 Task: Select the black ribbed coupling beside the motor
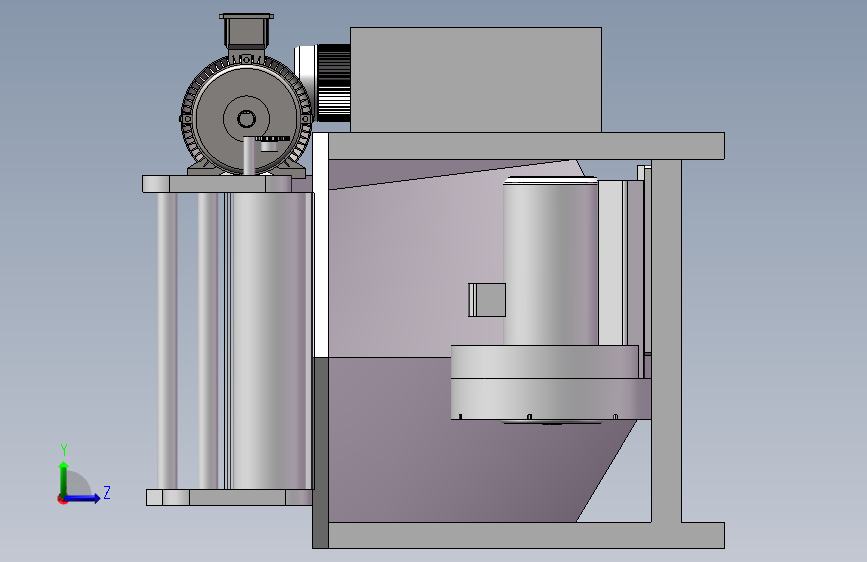333,83
